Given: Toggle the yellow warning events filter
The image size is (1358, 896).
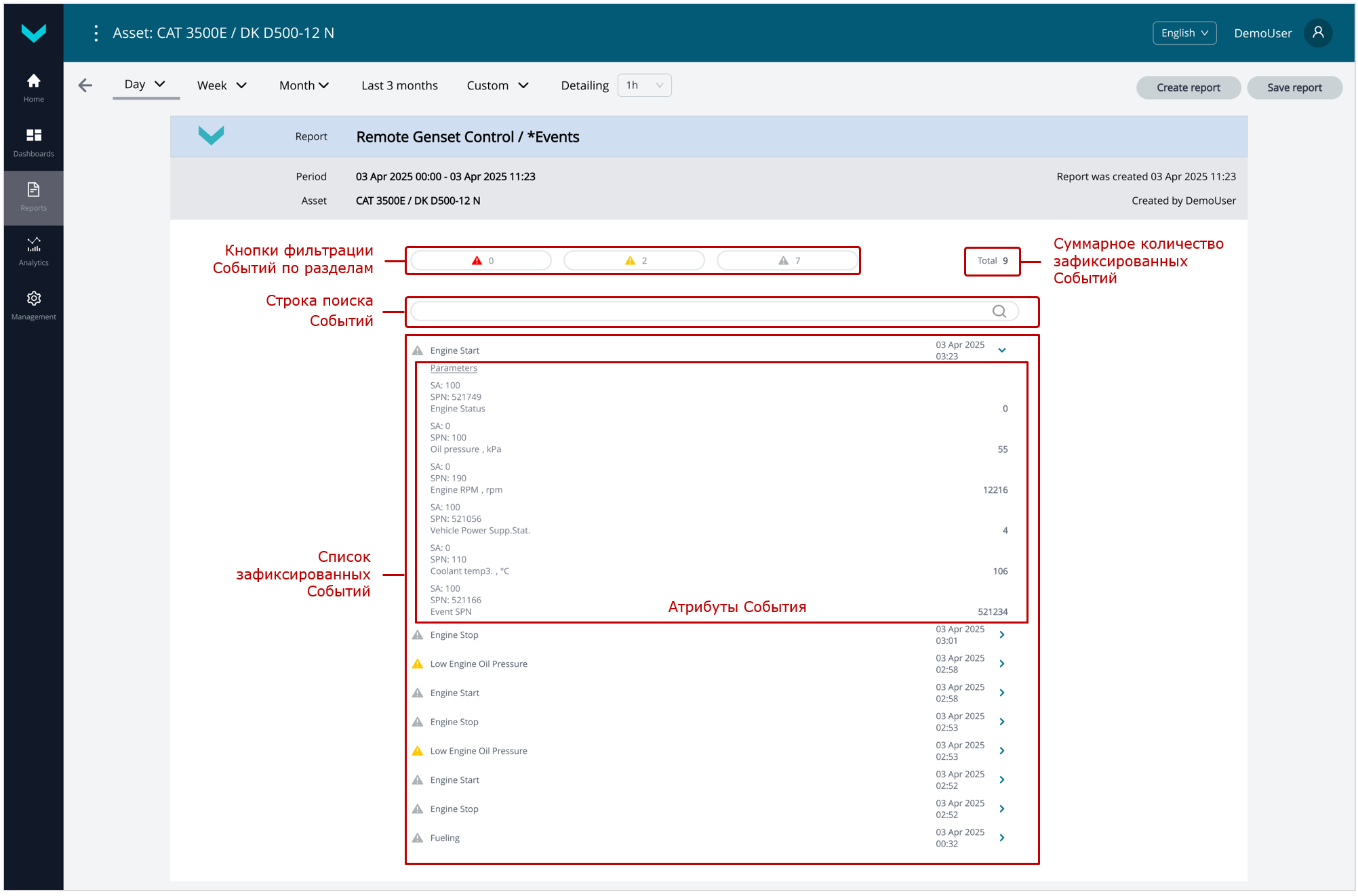Looking at the screenshot, I should 635,261.
